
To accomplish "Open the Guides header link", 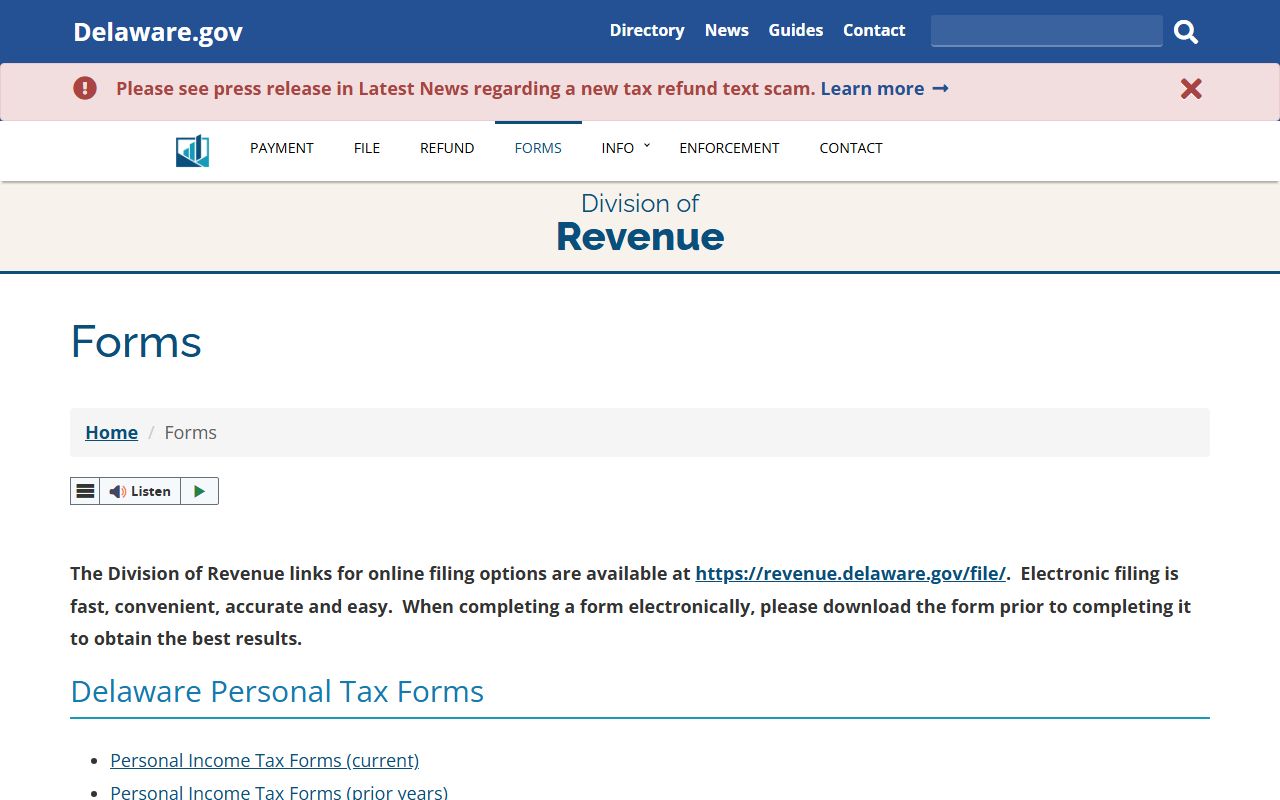I will pyautogui.click(x=796, y=30).
